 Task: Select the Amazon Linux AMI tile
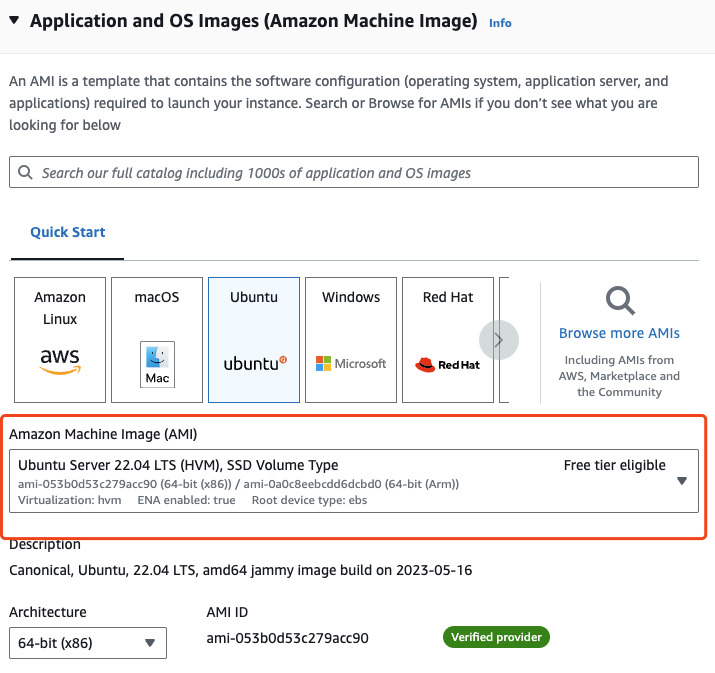[x=60, y=340]
